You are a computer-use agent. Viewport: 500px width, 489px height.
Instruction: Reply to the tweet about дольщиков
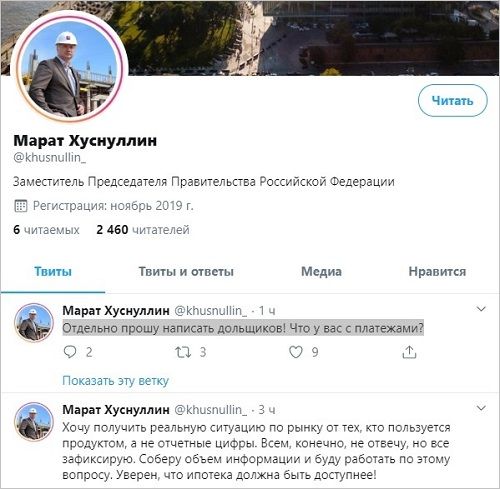[70, 352]
